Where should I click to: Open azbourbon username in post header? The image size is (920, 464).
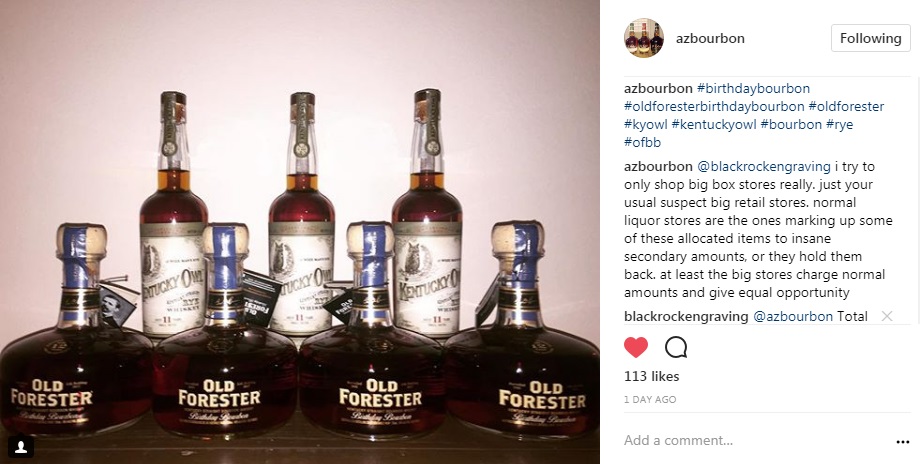pyautogui.click(x=710, y=38)
